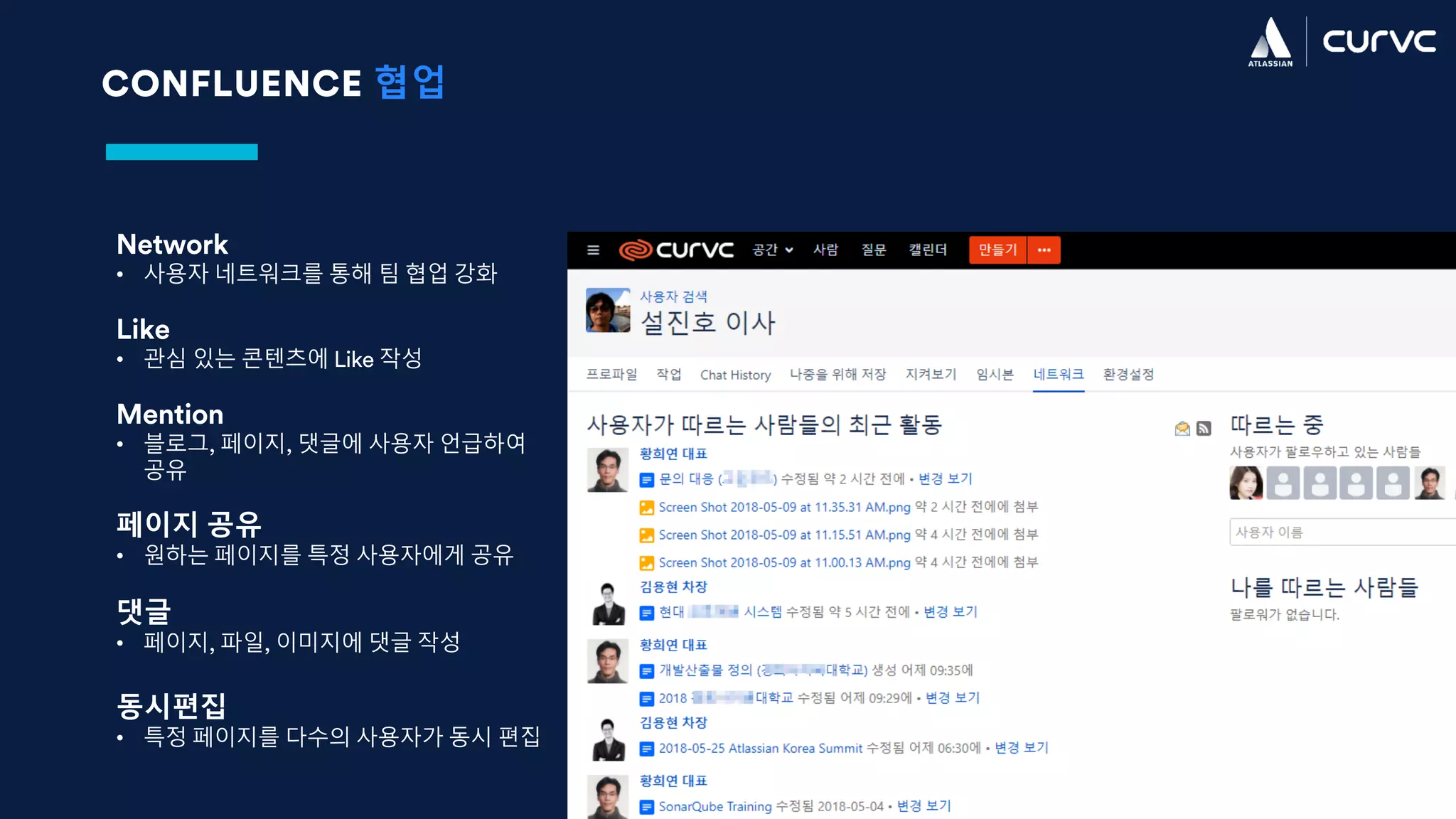1456x819 pixels.
Task: Open 2018-05-25 Atlassian Korea Summit page
Action: coord(760,748)
